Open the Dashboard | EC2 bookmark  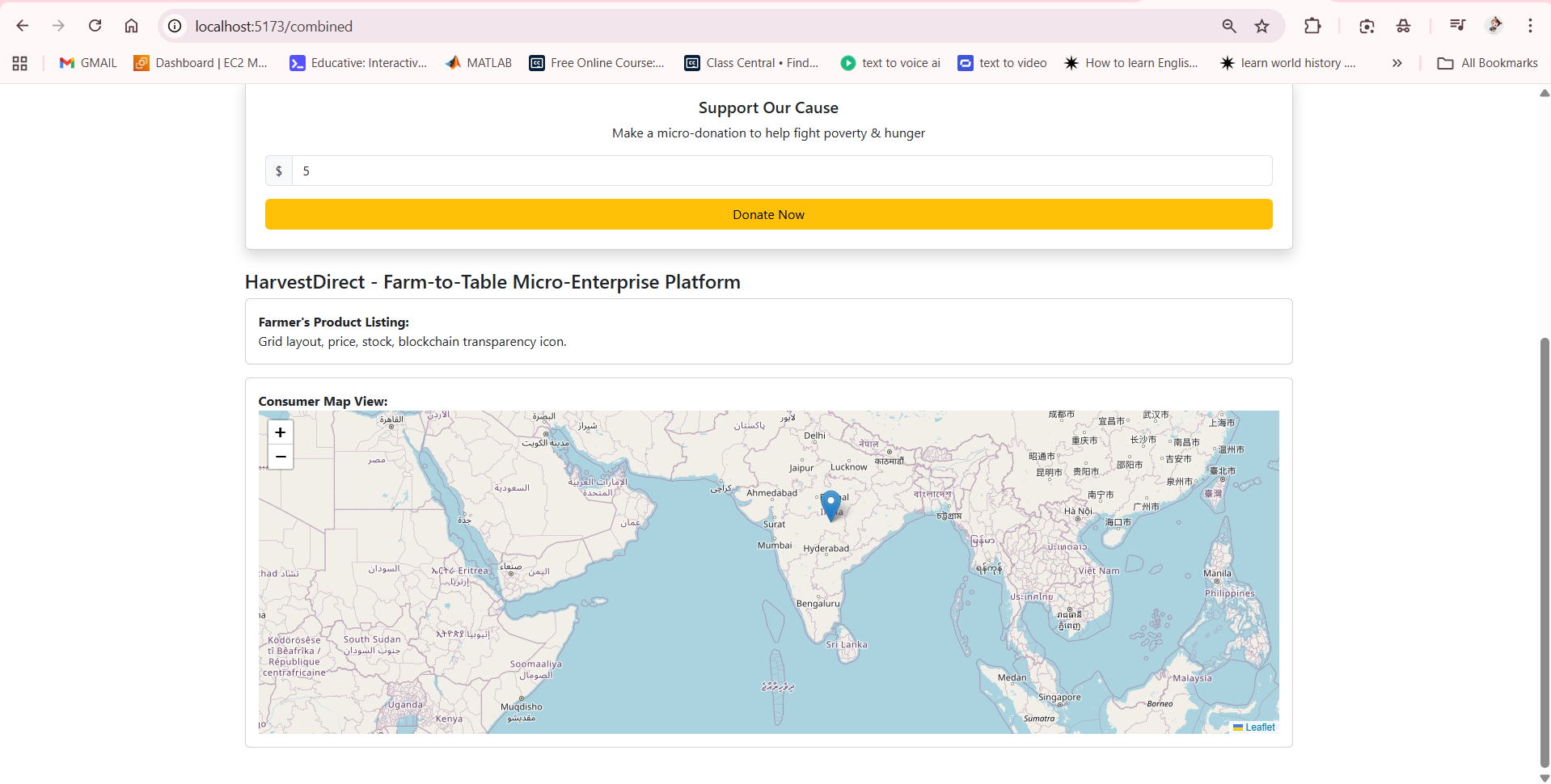[201, 63]
